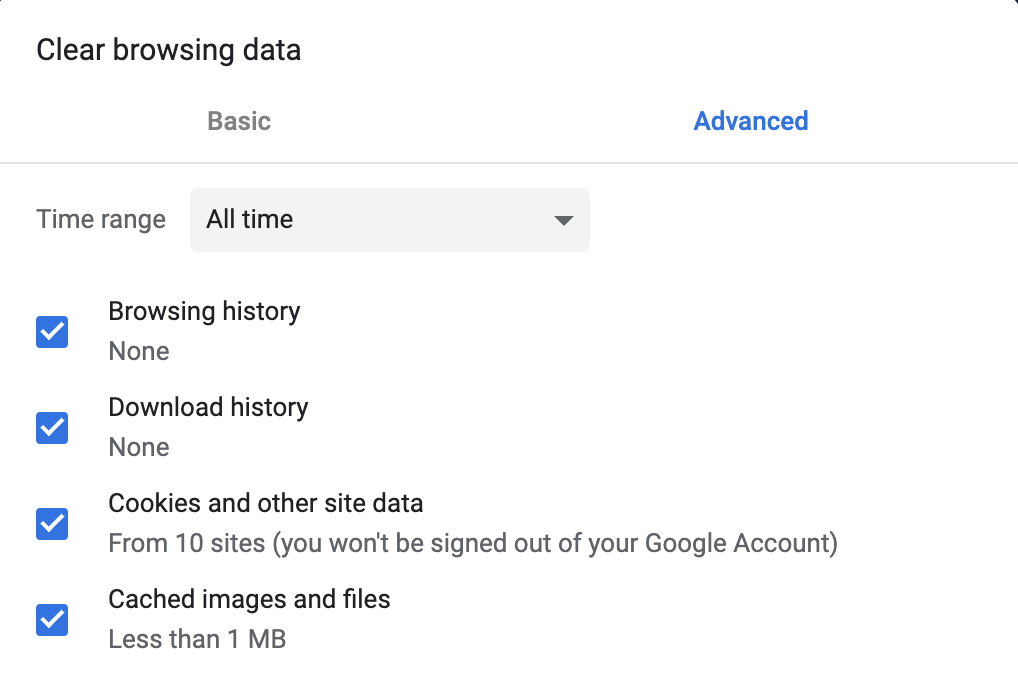Click the "Cookies and other site data" label

coord(265,503)
